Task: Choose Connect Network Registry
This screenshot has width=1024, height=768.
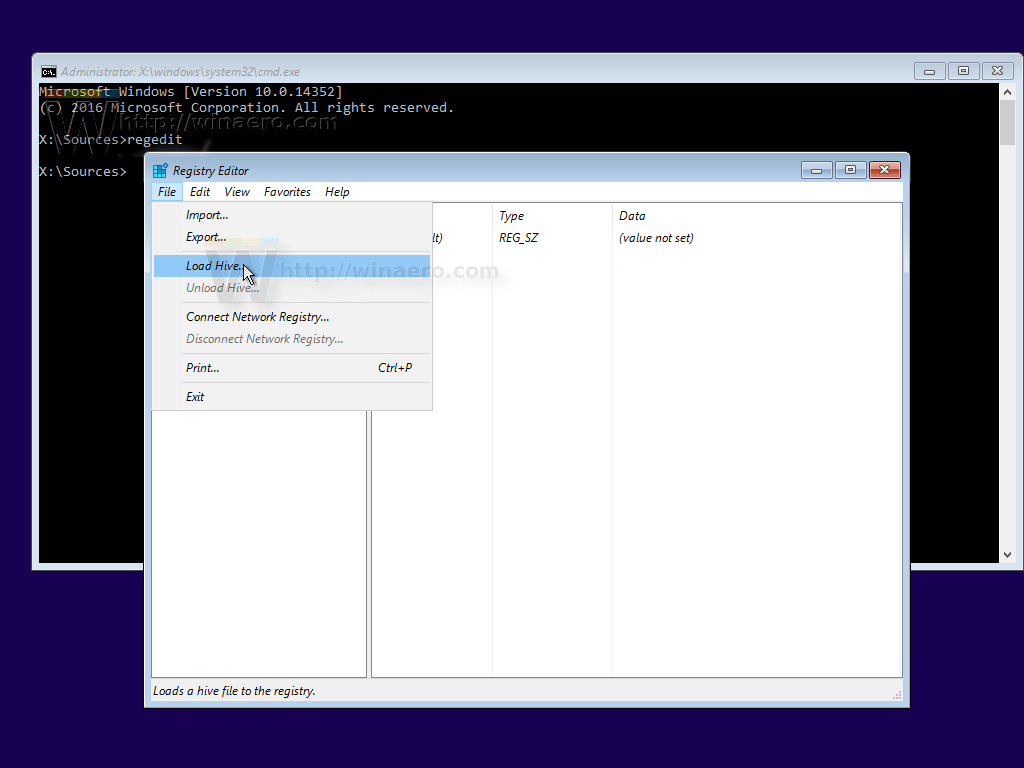Action: point(257,316)
